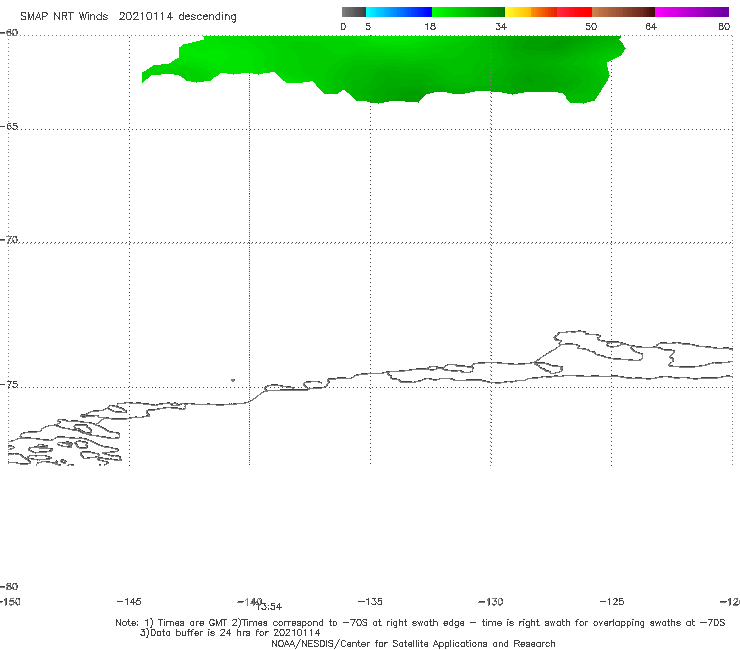Click latitude label "-75"
Viewport: 740px width, 650px height.
(x=9, y=385)
